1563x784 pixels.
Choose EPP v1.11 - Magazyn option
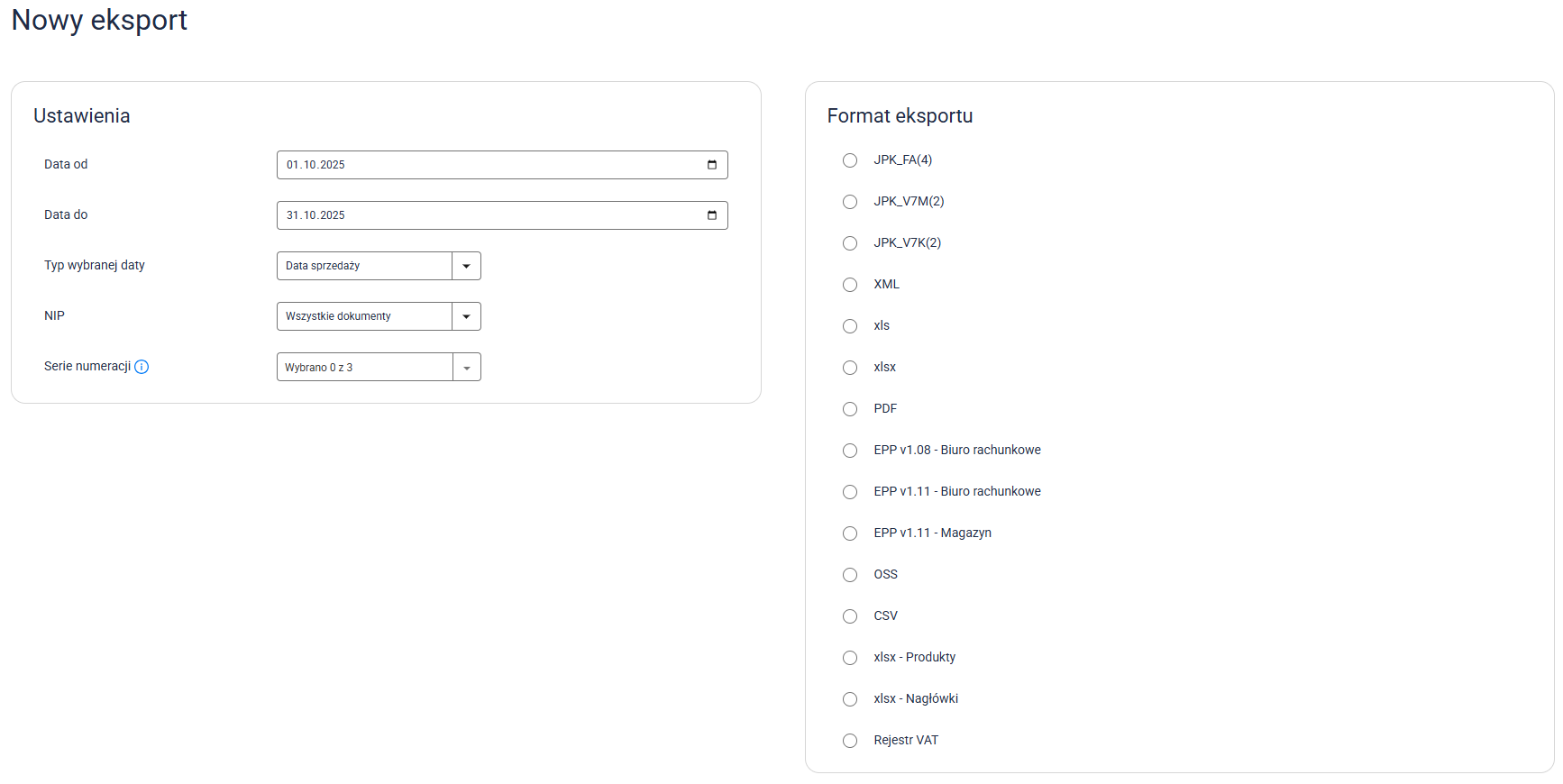tap(850, 533)
